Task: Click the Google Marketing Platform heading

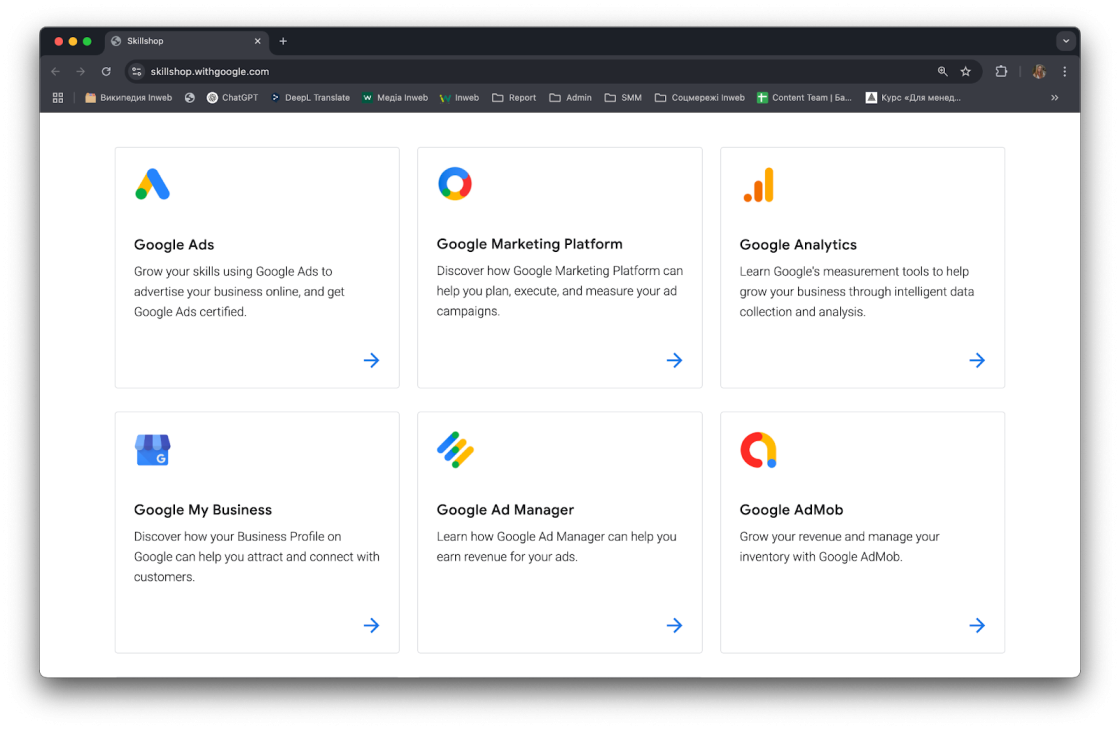Action: (x=529, y=244)
